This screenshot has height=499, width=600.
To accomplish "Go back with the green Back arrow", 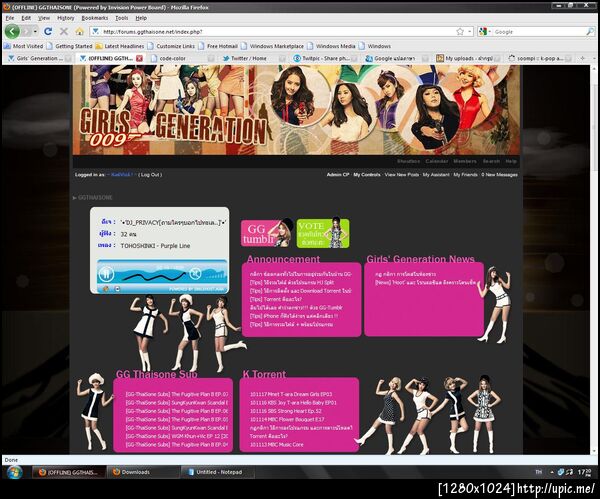I will pyautogui.click(x=12, y=31).
